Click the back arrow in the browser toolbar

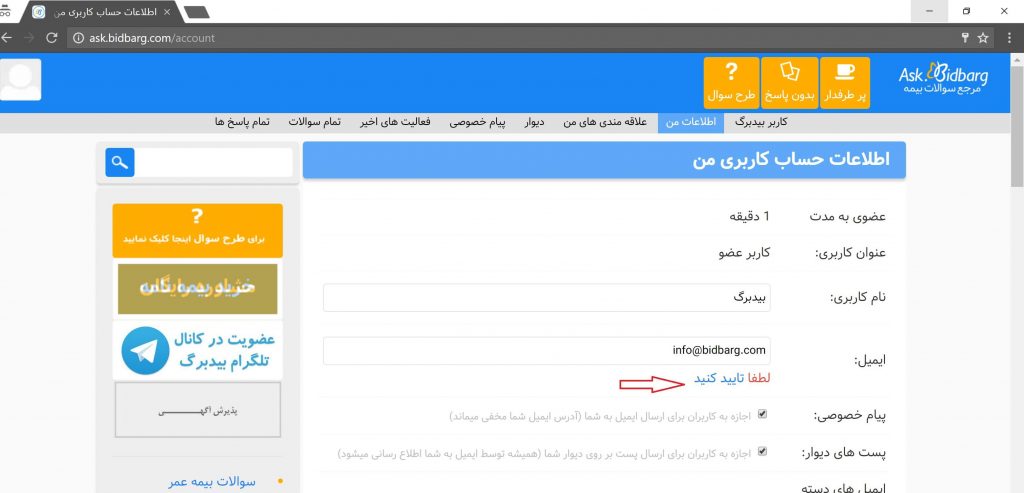click(x=6, y=38)
